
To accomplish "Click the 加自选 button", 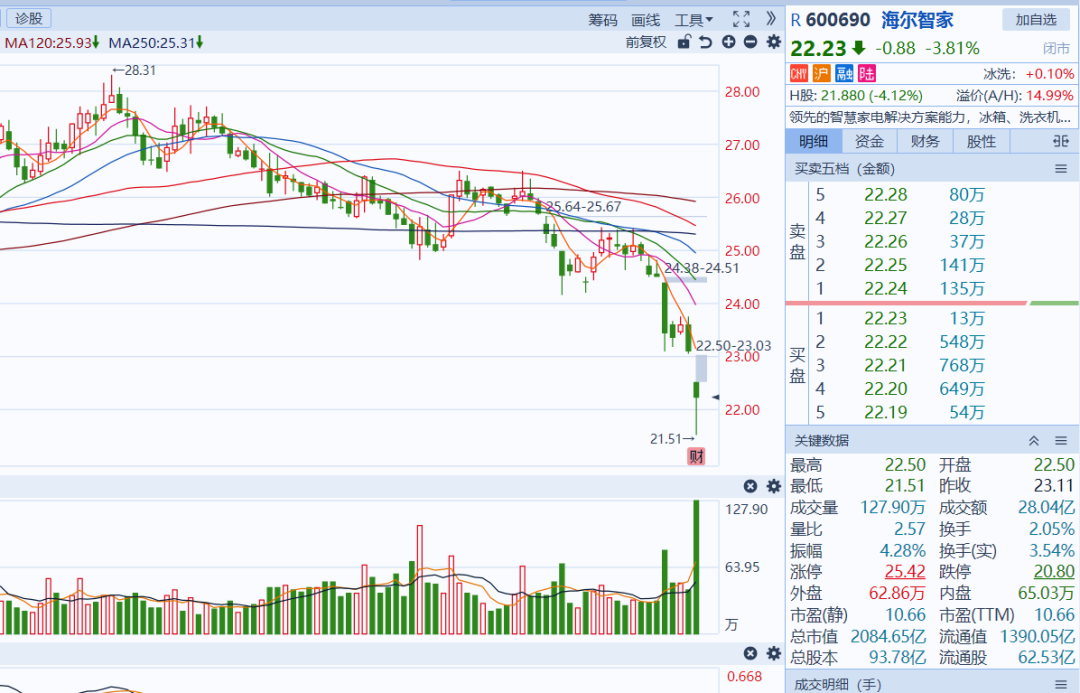I will click(x=1036, y=20).
